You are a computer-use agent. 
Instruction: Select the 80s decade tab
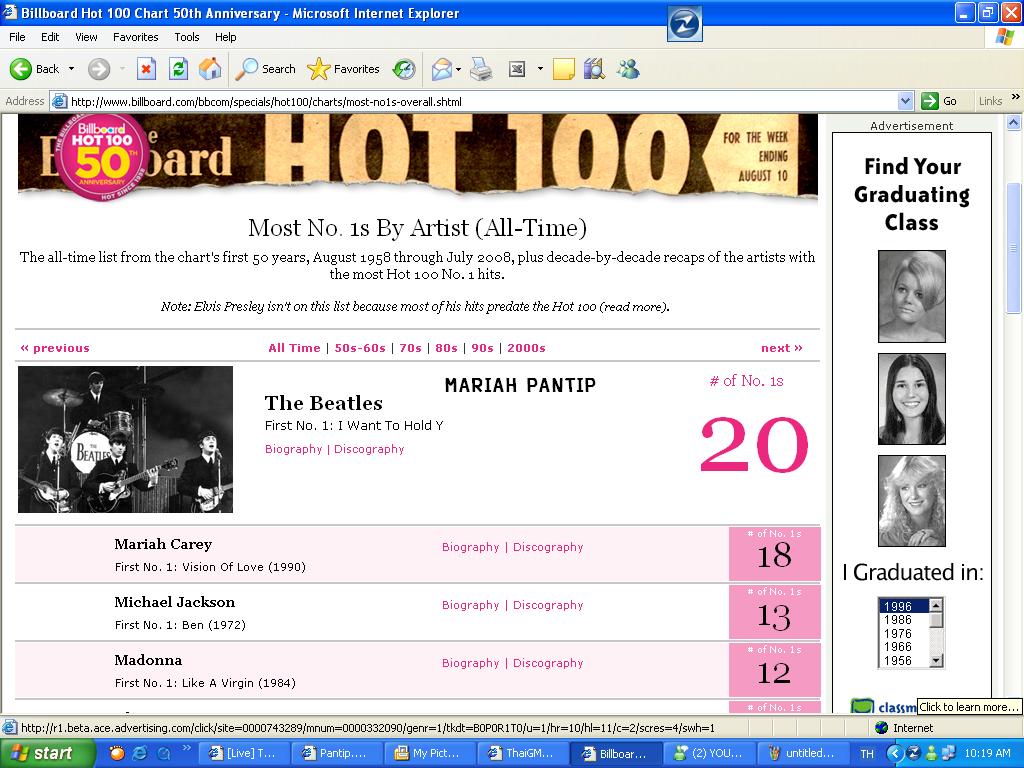click(x=446, y=348)
